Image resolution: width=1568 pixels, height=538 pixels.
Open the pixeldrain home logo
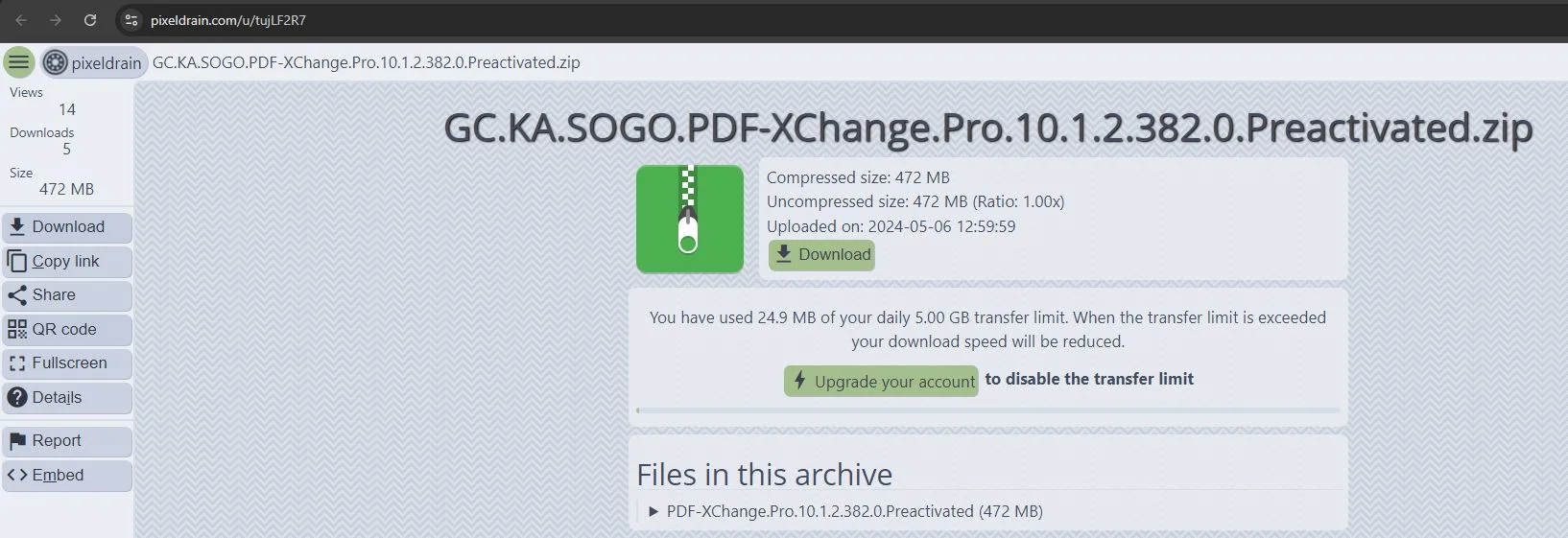[94, 62]
